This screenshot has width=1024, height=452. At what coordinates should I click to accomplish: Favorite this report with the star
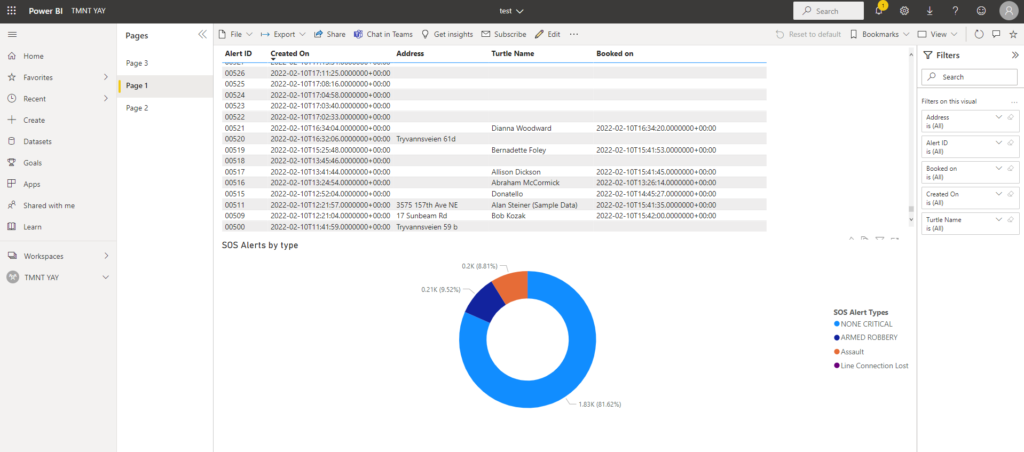tap(1013, 34)
